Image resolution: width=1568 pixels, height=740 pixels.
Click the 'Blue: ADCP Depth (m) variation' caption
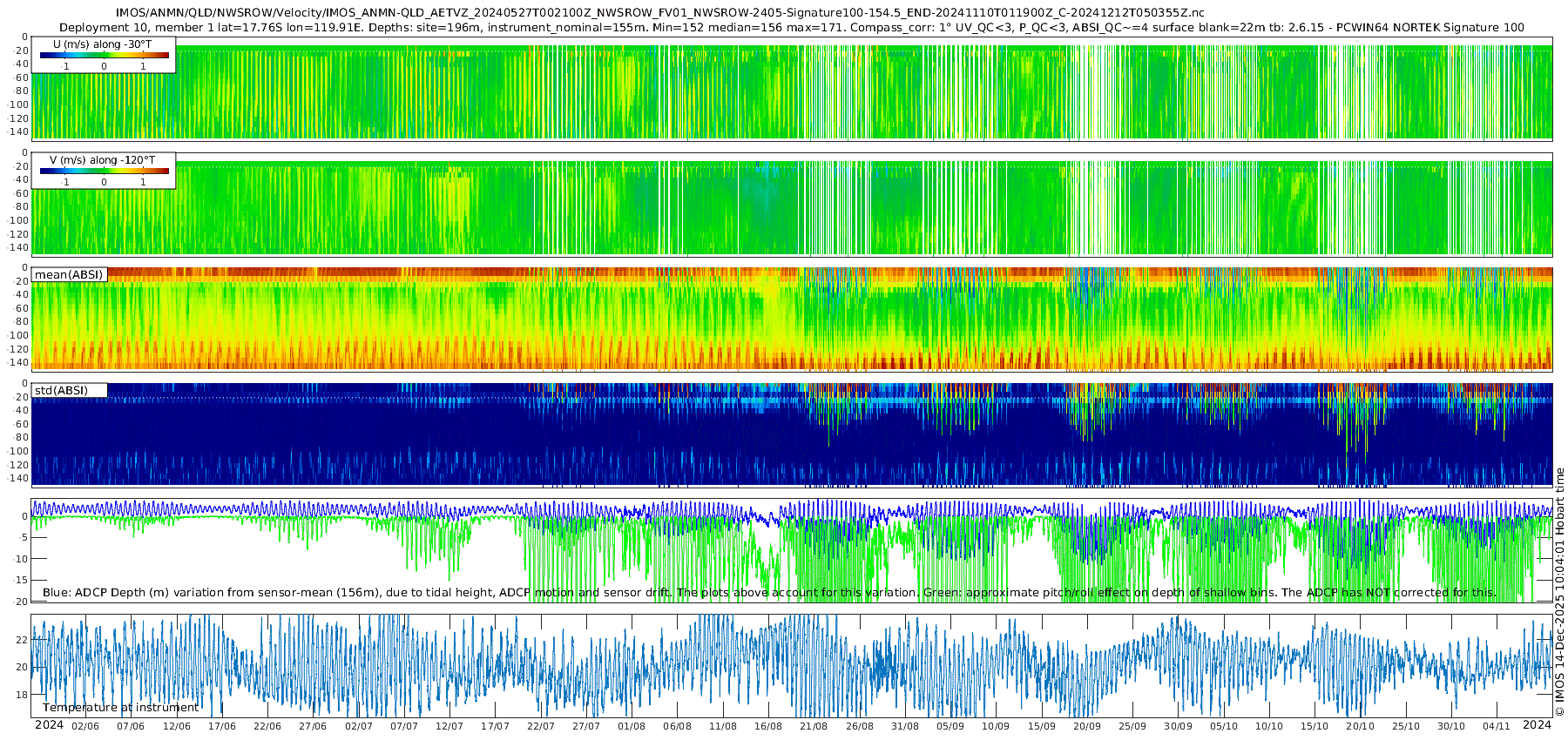click(769, 593)
